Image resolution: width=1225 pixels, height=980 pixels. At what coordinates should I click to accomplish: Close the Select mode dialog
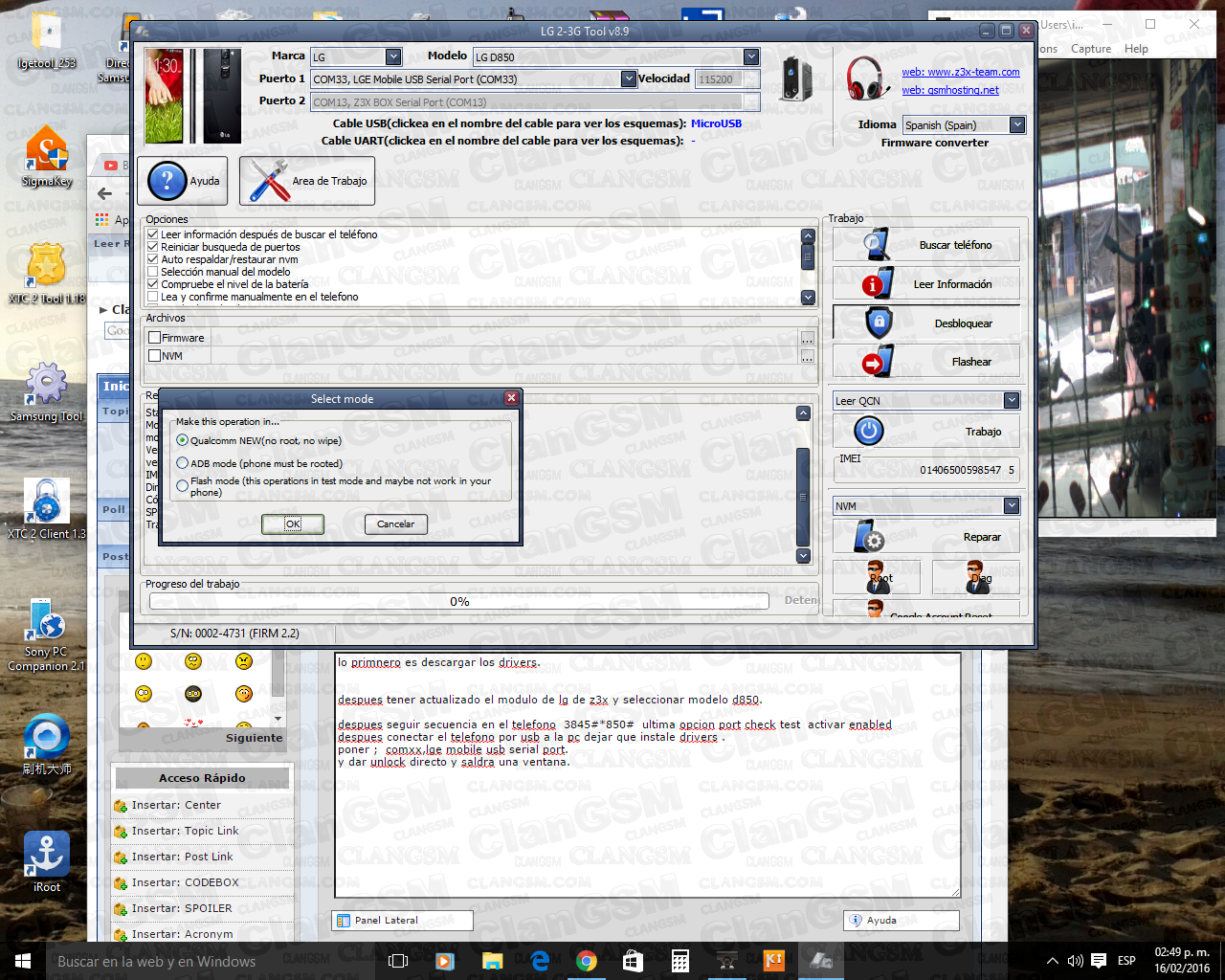[x=511, y=398]
